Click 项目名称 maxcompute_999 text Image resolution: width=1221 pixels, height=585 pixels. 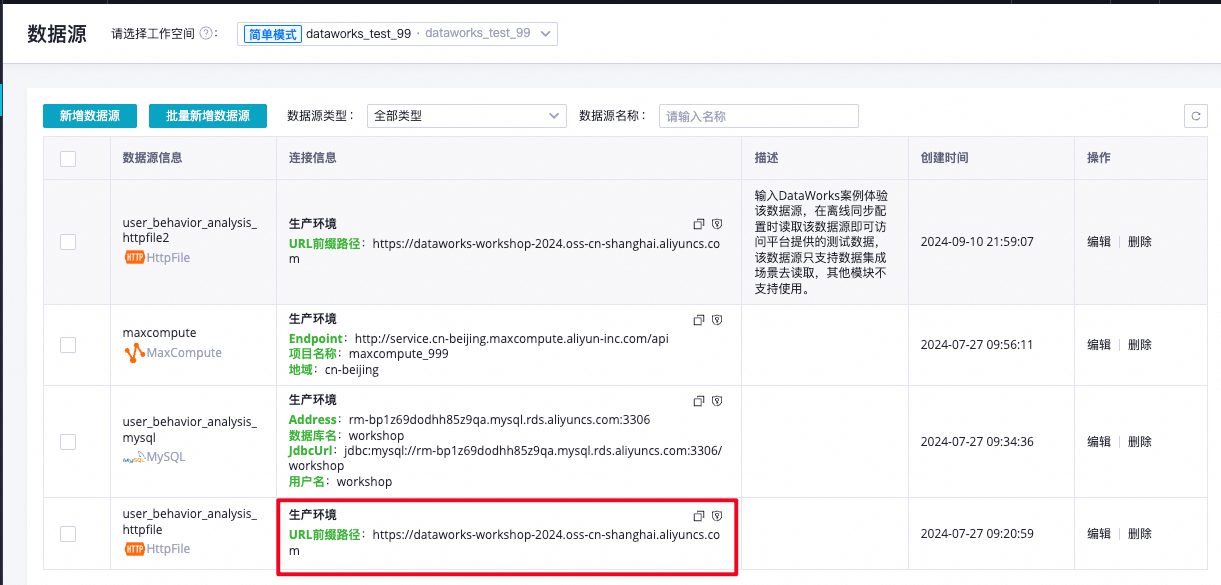369,354
